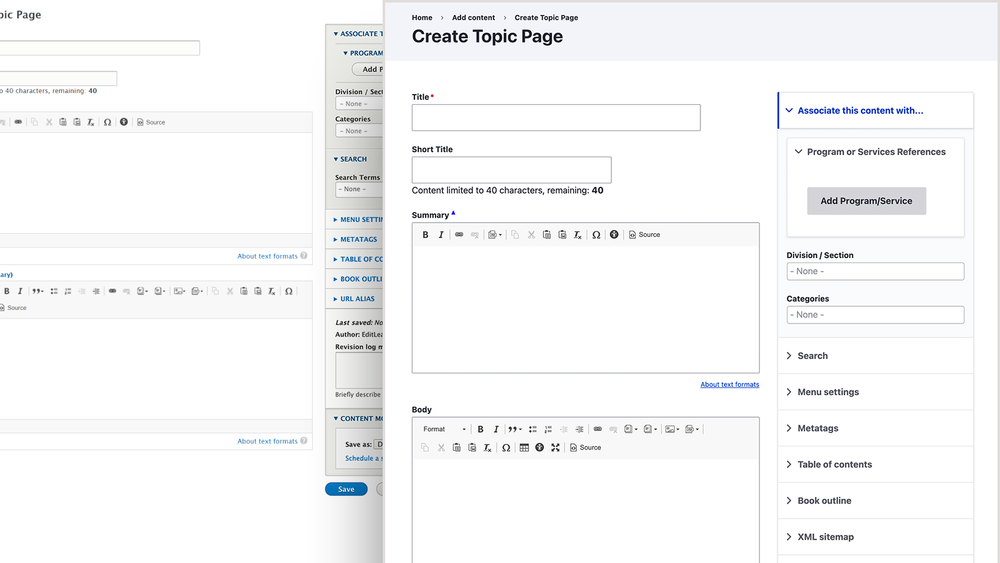Image resolution: width=1000 pixels, height=563 pixels.
Task: Open the Format dropdown in the Body editor
Action: click(x=444, y=430)
